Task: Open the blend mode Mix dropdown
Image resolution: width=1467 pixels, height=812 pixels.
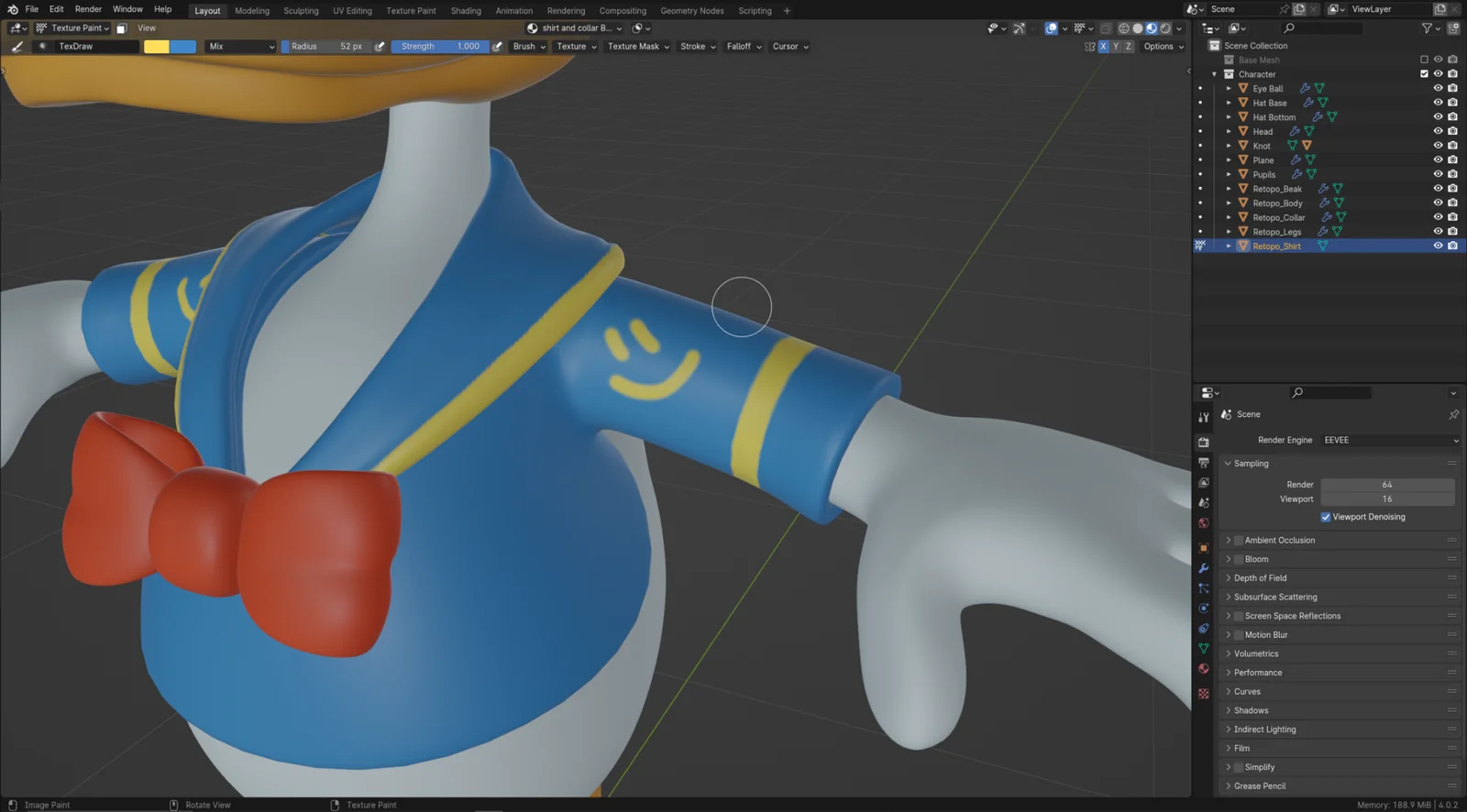Action: tap(240, 47)
